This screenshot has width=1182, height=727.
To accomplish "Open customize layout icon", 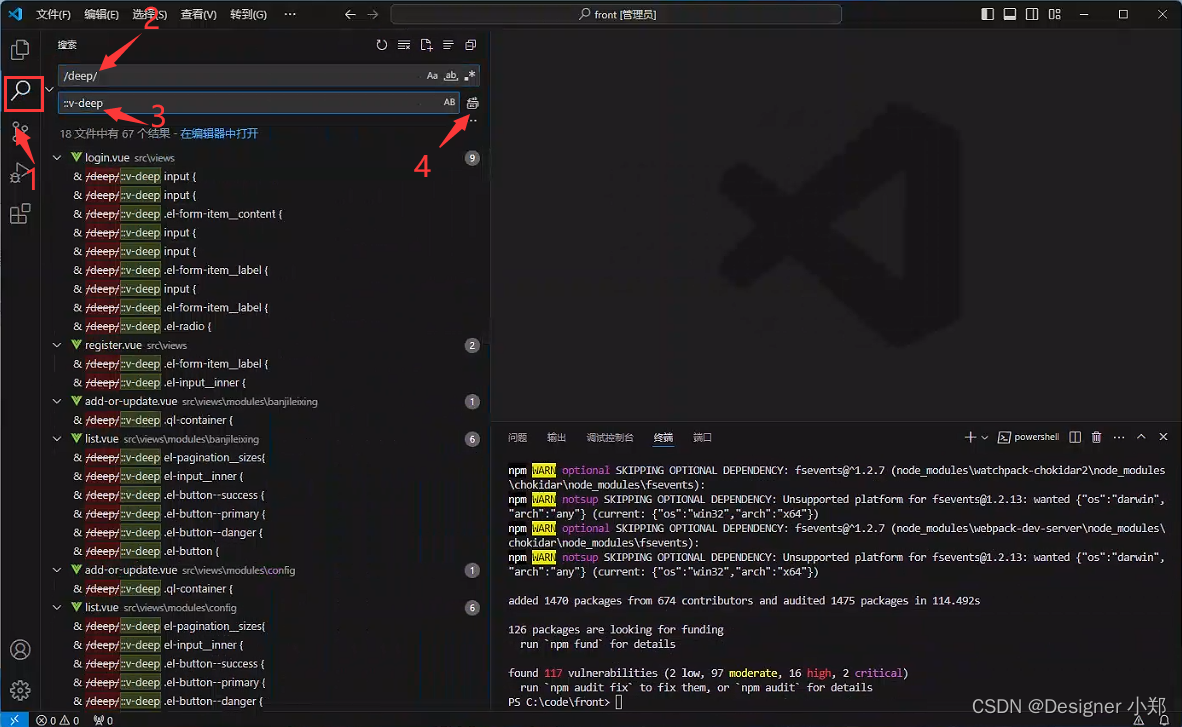I will click(1055, 14).
